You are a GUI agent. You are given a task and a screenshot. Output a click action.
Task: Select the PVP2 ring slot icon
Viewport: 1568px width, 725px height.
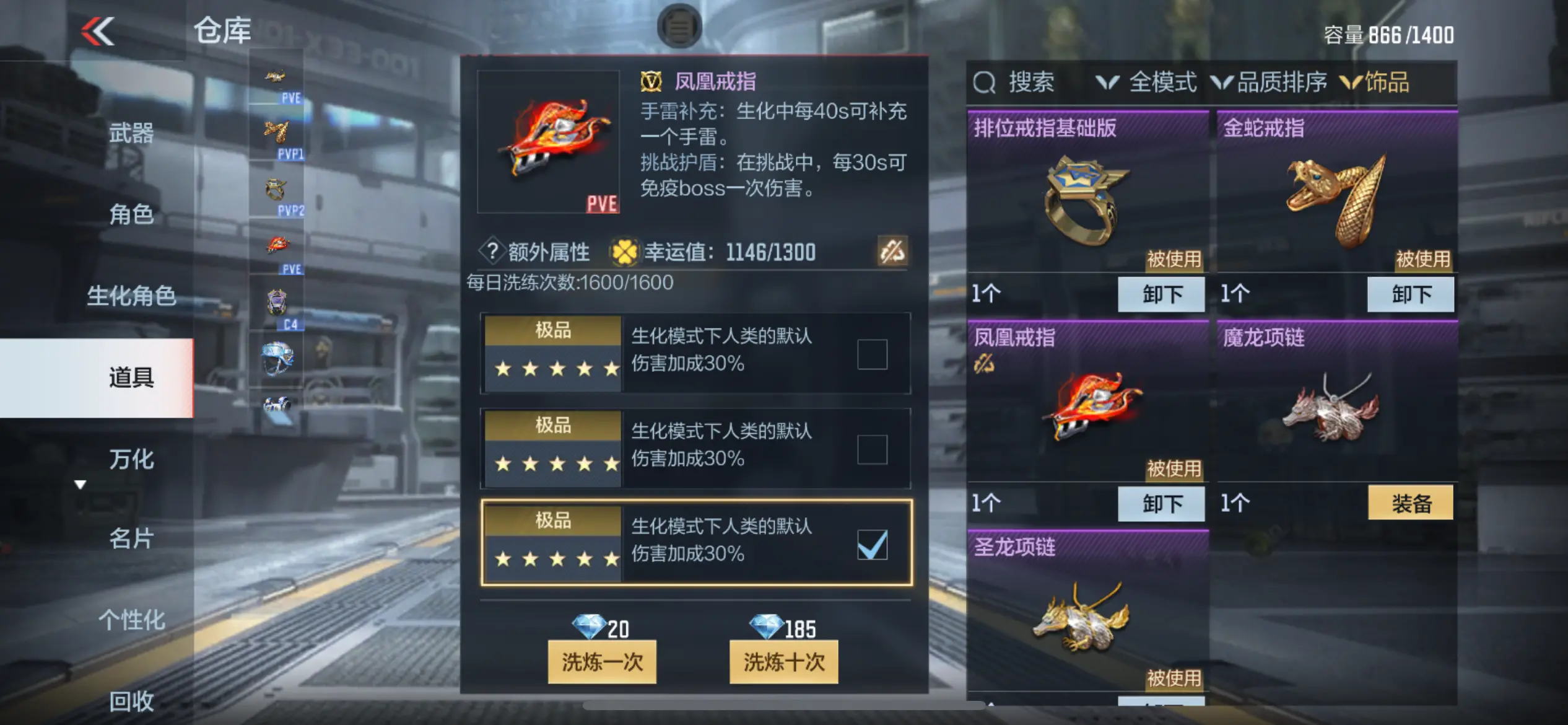[x=277, y=193]
